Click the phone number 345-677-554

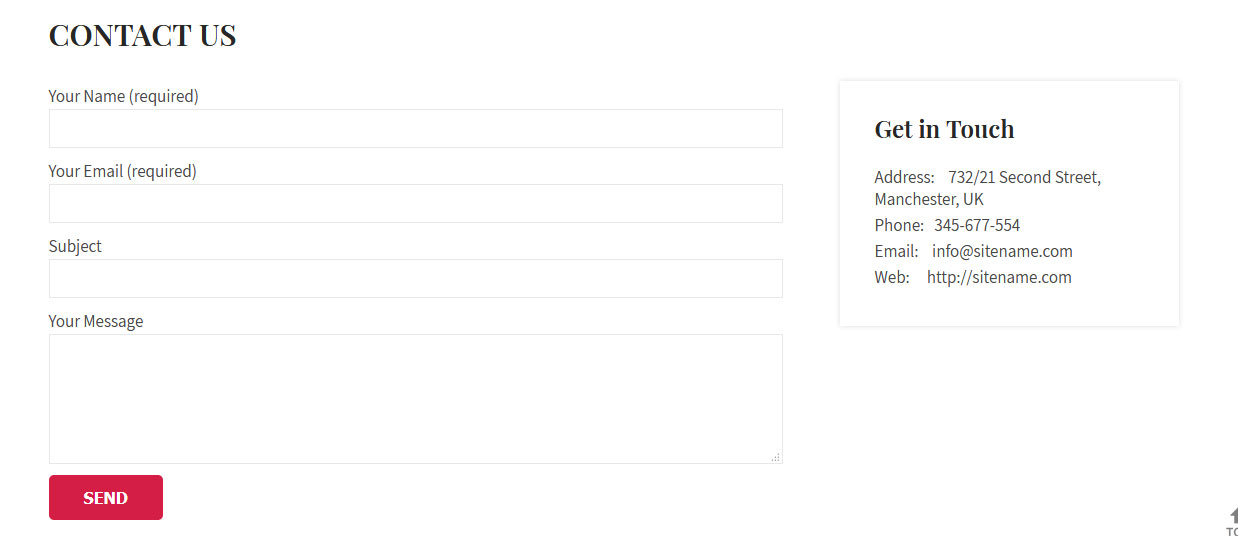[977, 225]
